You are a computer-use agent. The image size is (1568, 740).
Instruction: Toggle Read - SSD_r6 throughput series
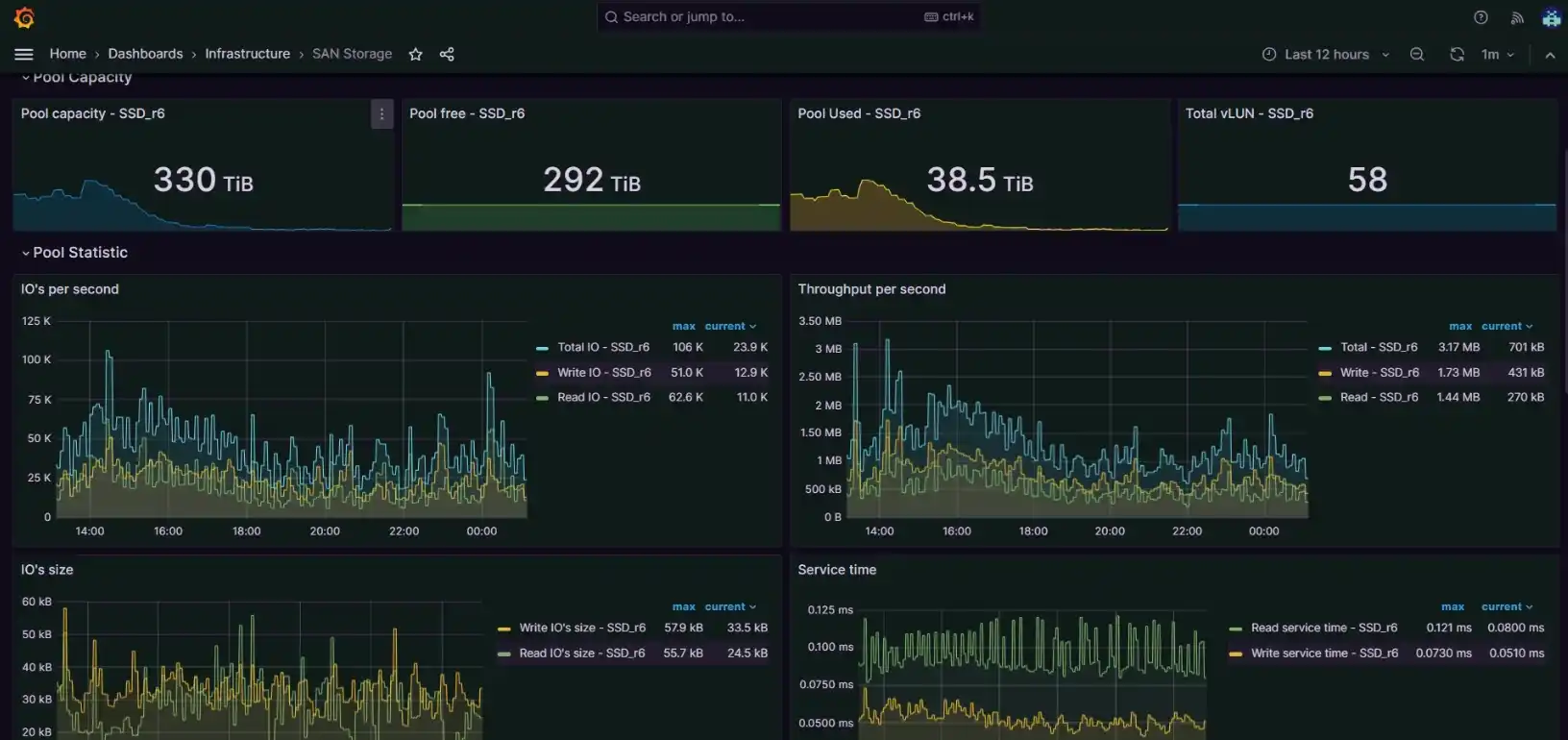pyautogui.click(x=1379, y=397)
